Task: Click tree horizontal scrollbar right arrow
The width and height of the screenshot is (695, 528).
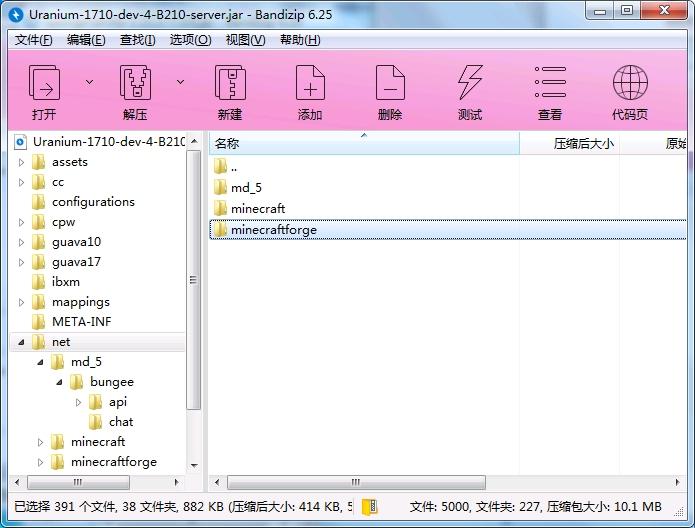Action: [x=176, y=482]
